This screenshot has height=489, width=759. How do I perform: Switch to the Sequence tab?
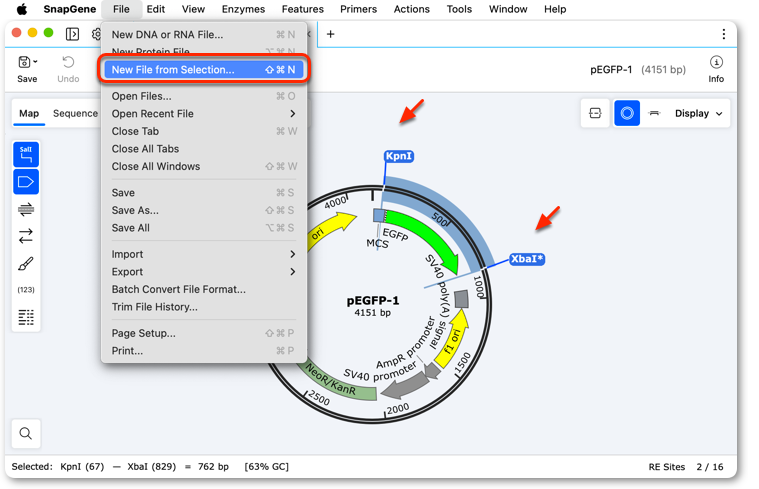click(76, 113)
